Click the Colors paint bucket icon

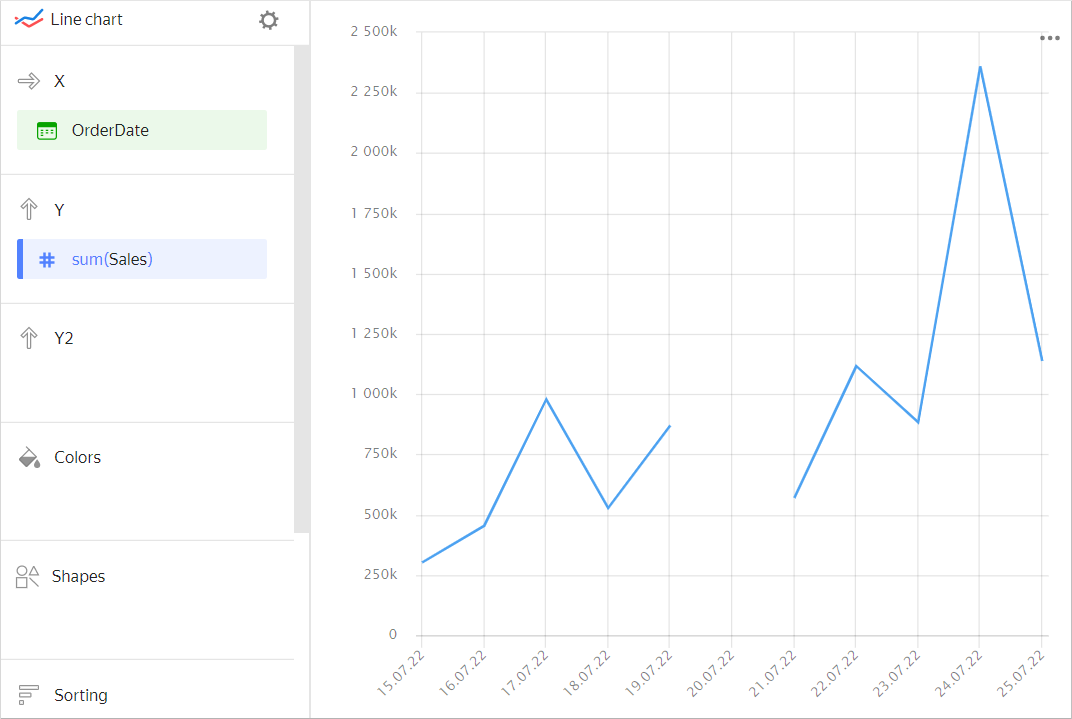coord(29,458)
